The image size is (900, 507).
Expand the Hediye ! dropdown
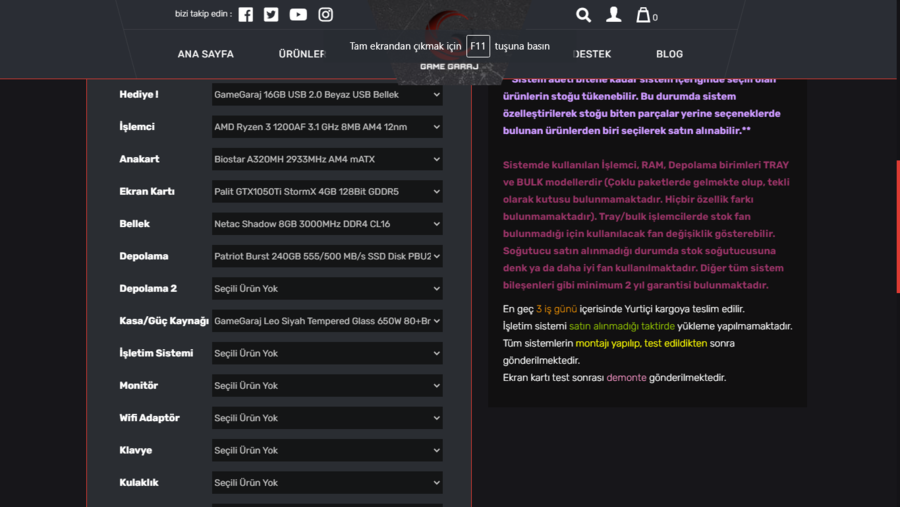[x=327, y=95]
